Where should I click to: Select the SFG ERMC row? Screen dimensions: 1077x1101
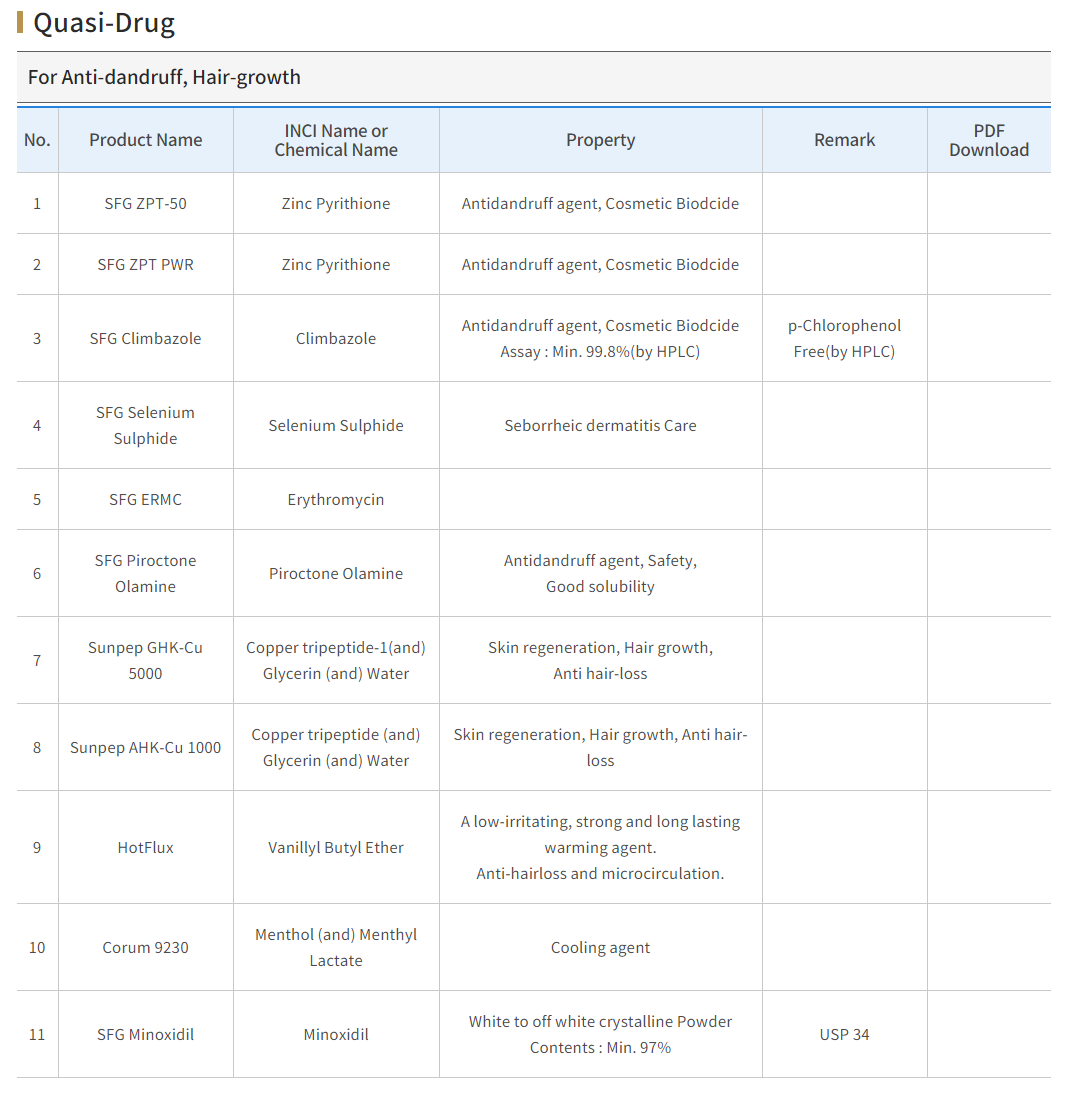pos(534,499)
